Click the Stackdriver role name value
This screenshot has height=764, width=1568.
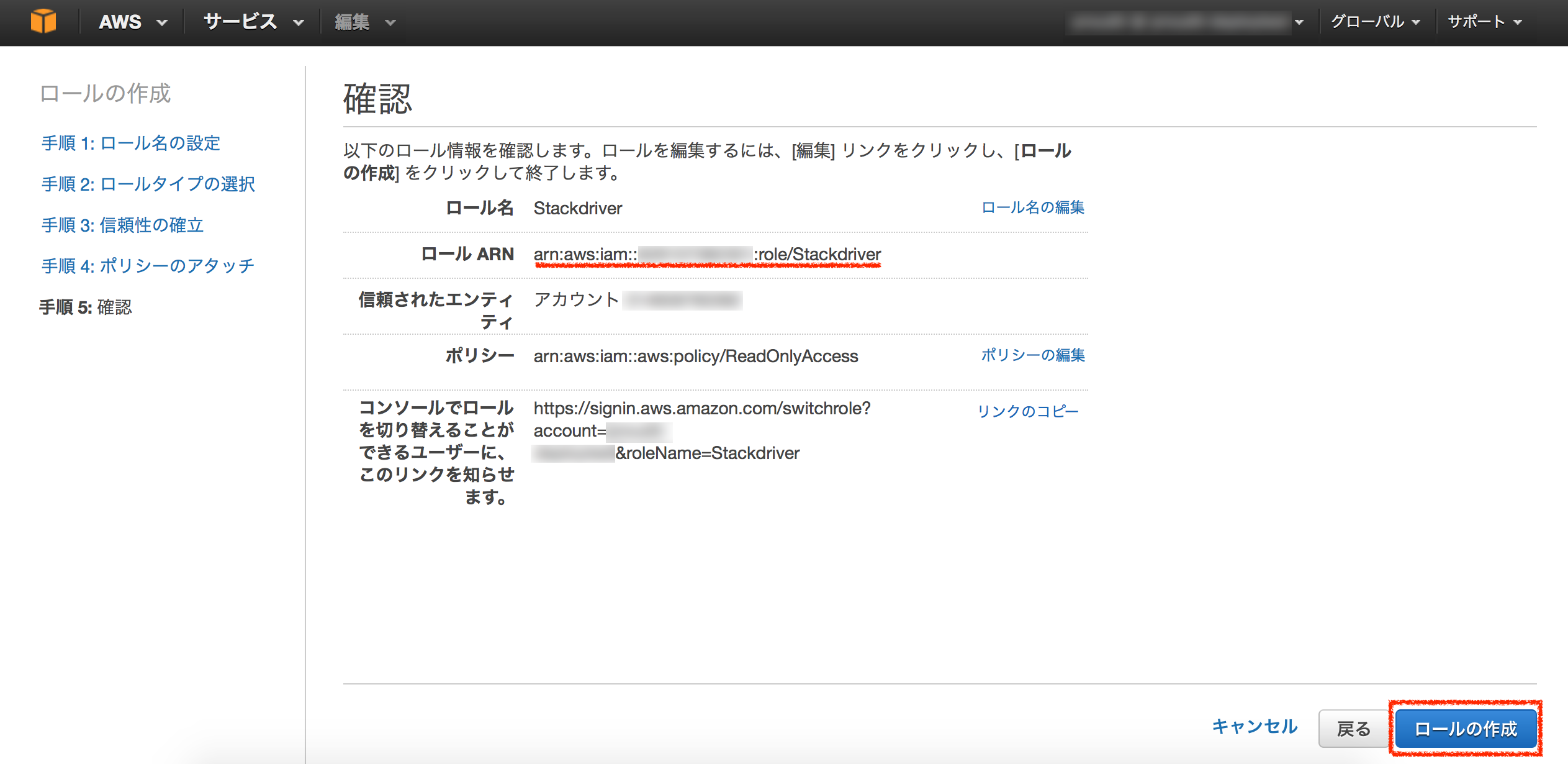[578, 208]
